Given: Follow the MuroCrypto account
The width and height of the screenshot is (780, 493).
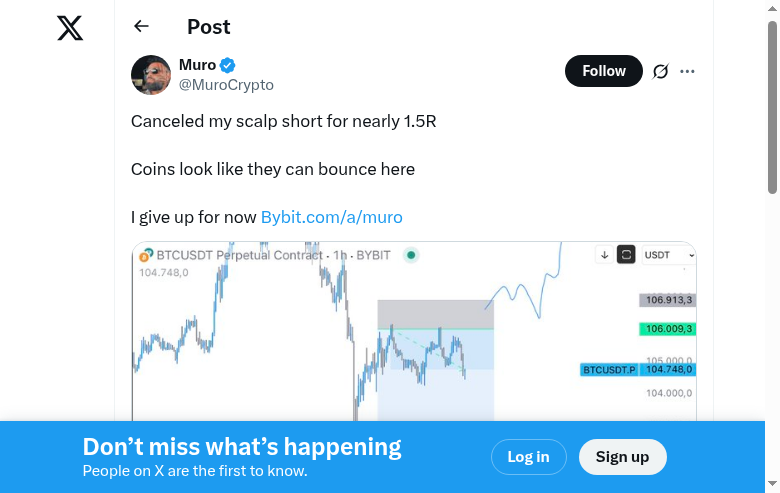Looking at the screenshot, I should tap(604, 71).
